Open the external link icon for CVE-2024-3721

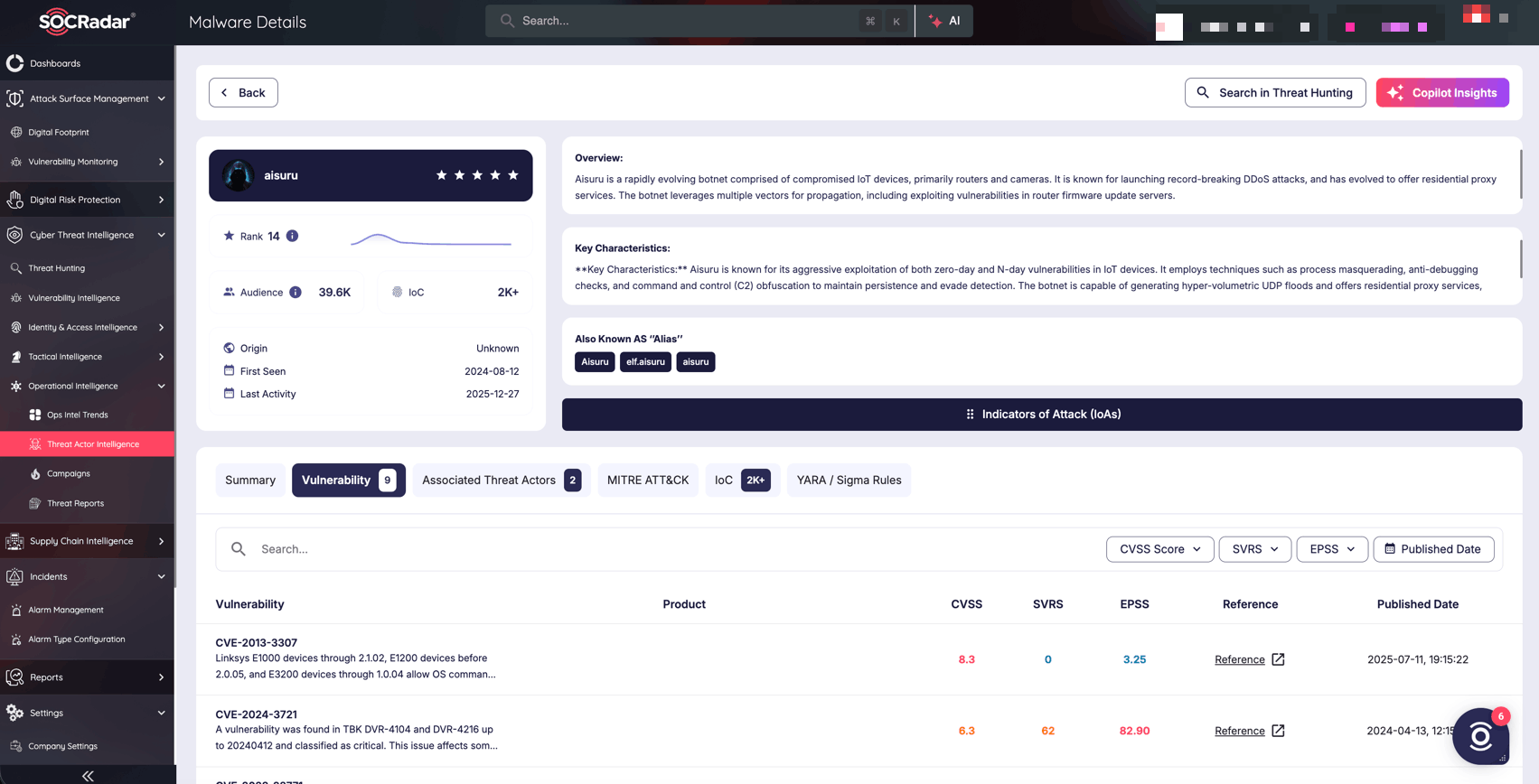tap(1278, 731)
